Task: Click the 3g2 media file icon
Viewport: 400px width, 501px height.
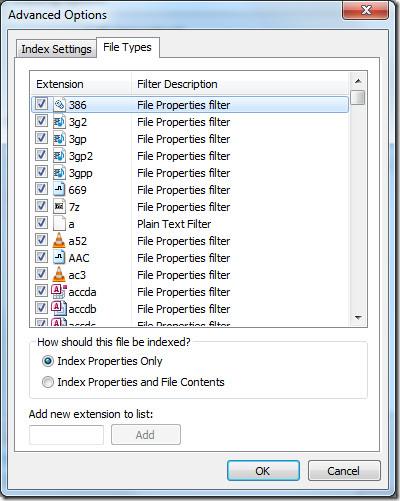Action: click(x=59, y=122)
